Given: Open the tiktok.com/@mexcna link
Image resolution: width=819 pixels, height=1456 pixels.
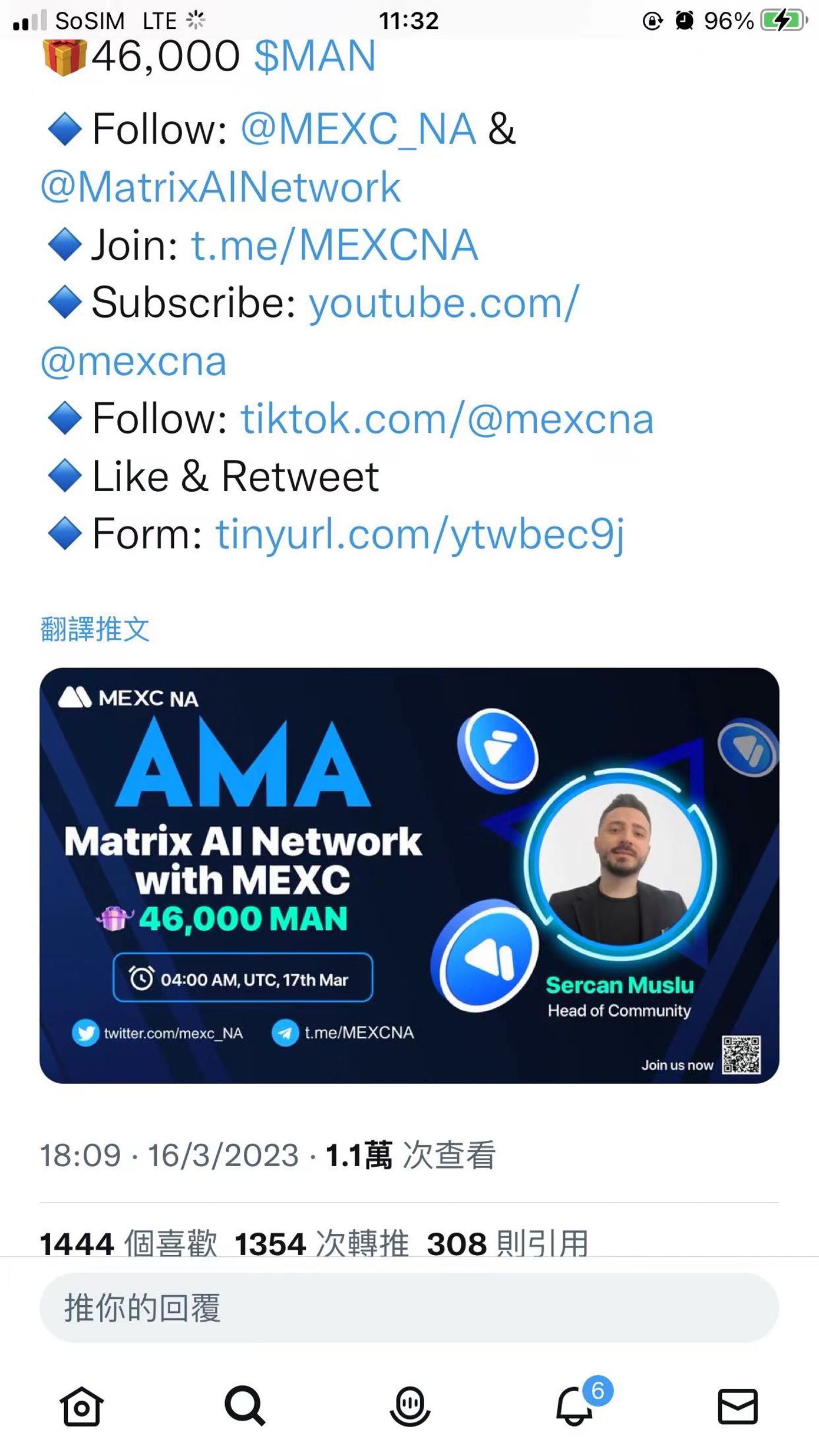Looking at the screenshot, I should 447,418.
